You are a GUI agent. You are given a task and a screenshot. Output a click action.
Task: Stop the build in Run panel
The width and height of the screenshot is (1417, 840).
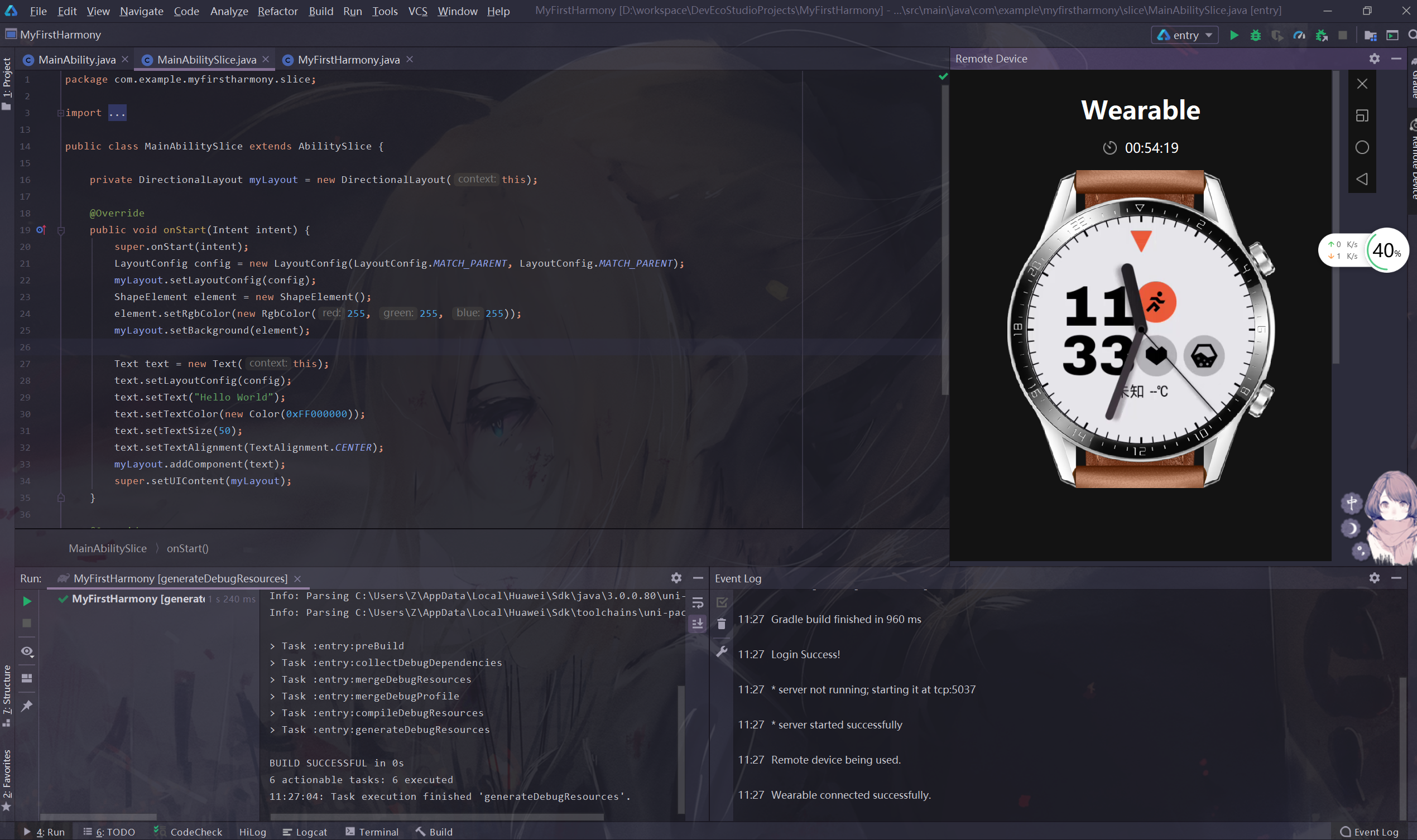point(27,622)
